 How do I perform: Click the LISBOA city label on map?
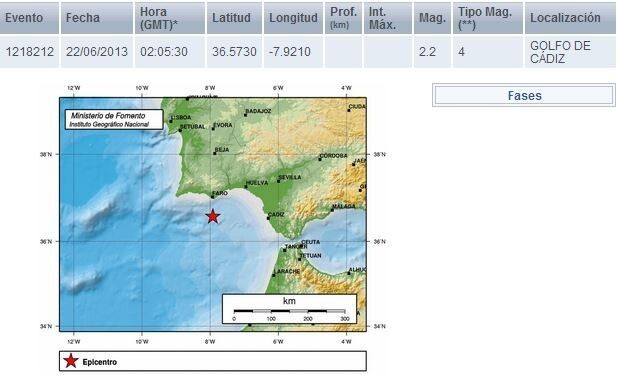coord(181,118)
